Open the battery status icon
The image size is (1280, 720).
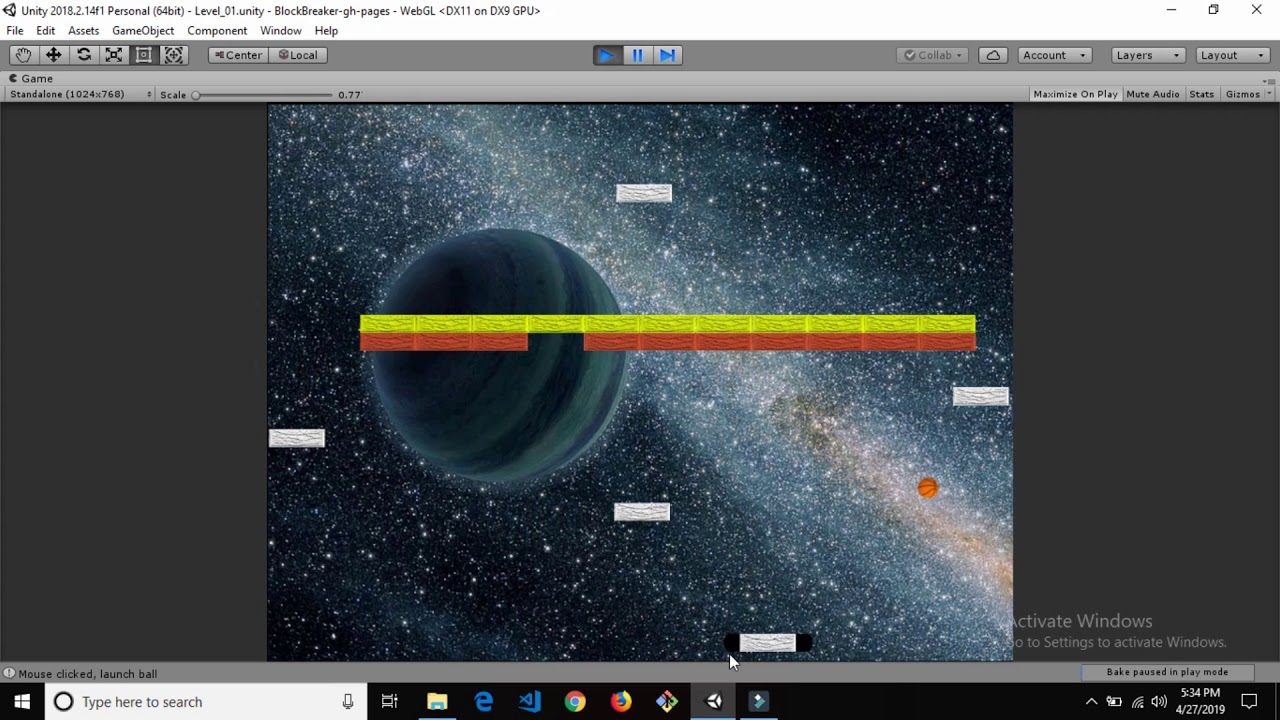point(1114,702)
